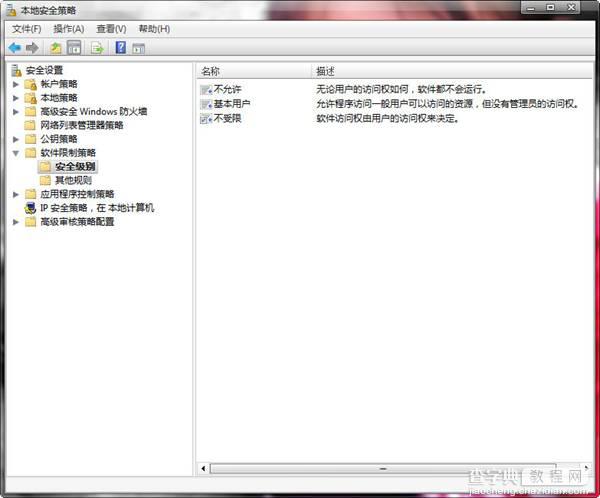Minimize the 本地安全策略 window

[531, 8]
